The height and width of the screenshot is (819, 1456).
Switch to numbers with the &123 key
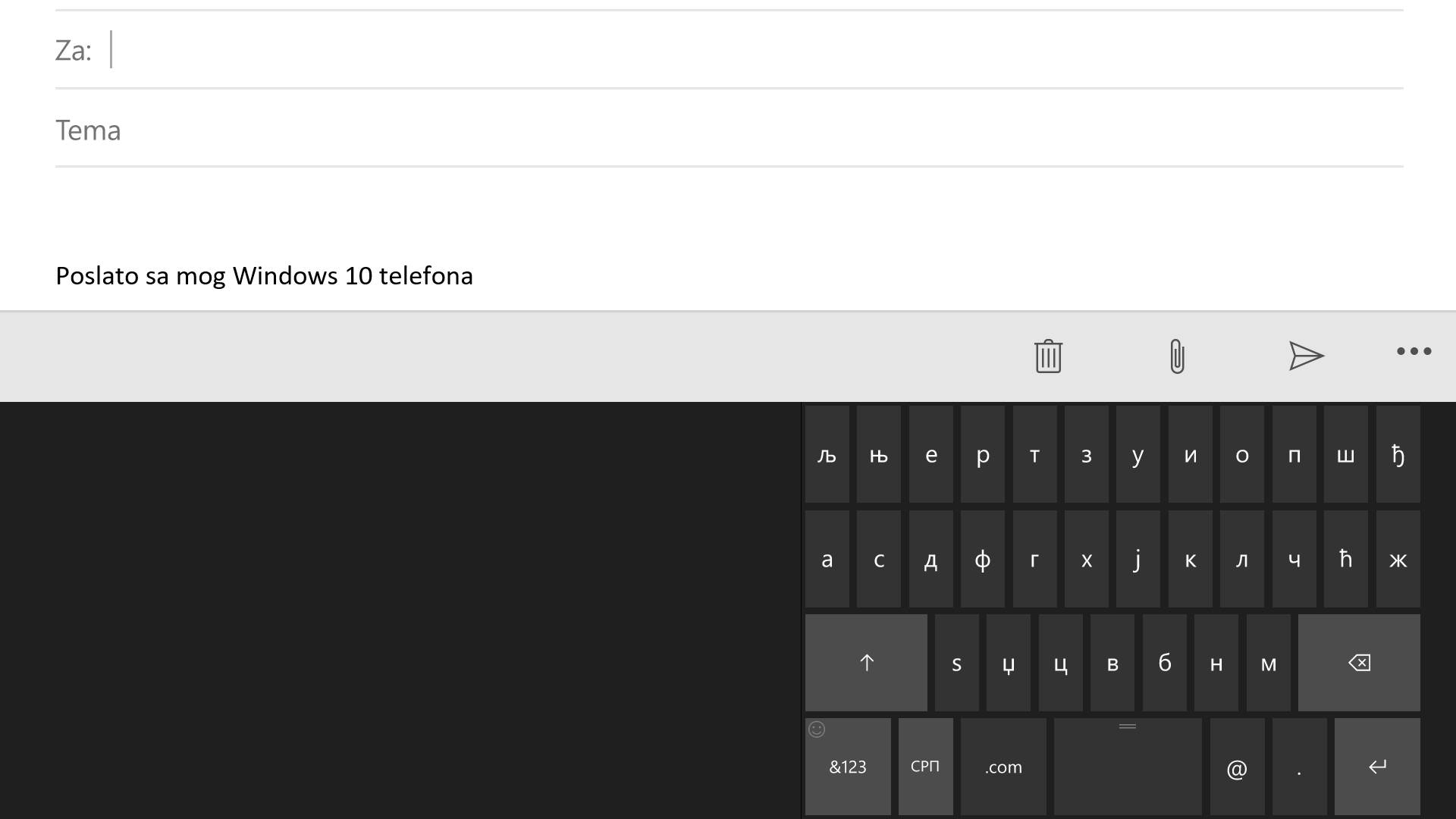848,767
